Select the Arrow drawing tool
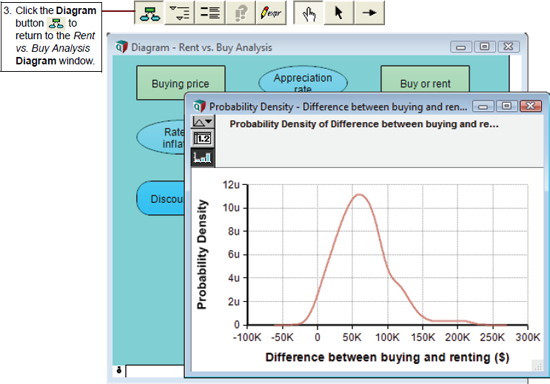This screenshot has width=550, height=384. pos(369,13)
